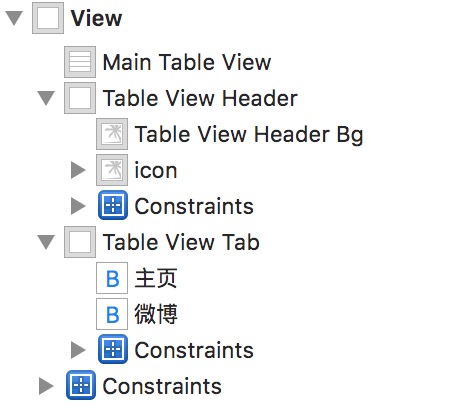Collapse the root View node
Screen dimensions: 464x412
[14, 18]
